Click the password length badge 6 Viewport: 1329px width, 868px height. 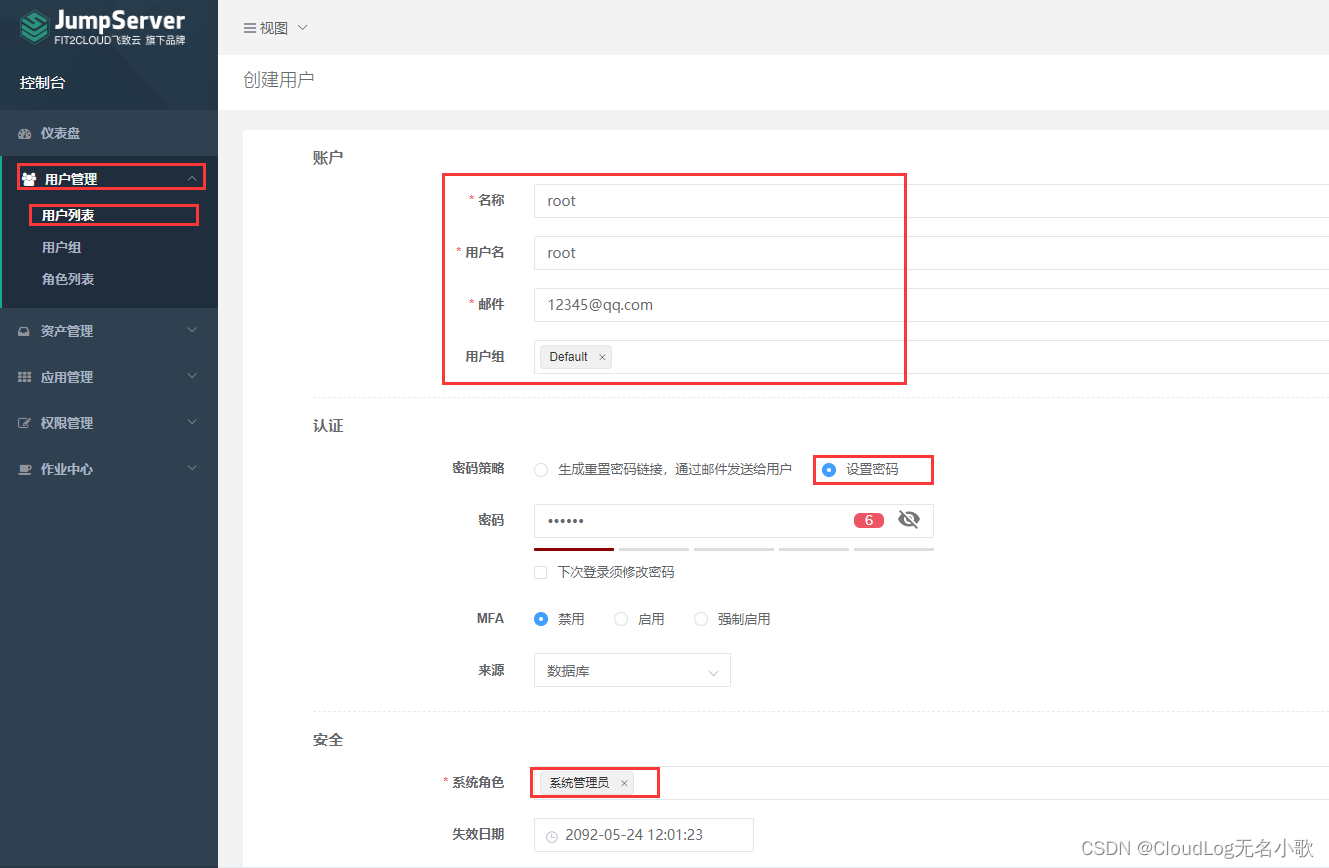coord(869,520)
